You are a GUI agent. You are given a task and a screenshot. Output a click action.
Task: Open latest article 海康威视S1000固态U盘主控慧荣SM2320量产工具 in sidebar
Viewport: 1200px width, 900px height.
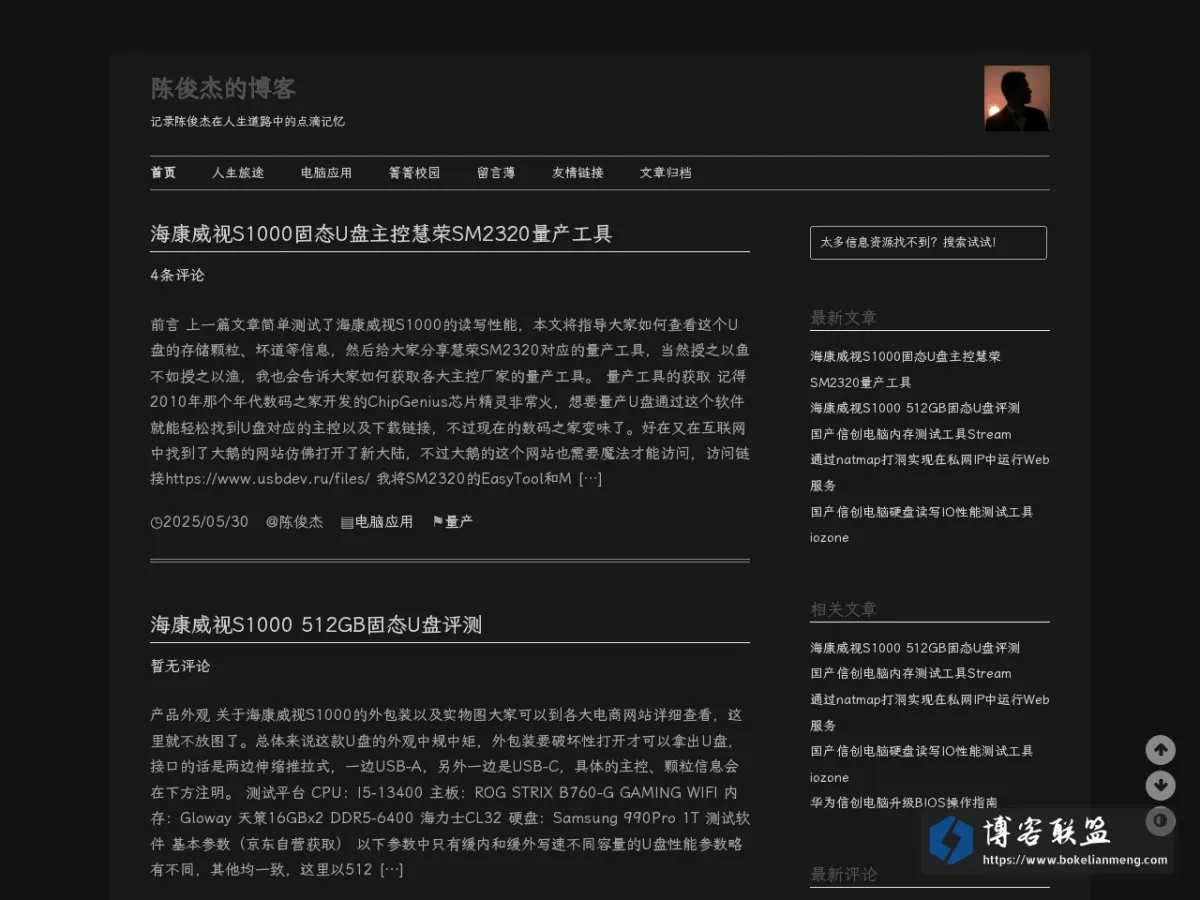[x=905, y=369]
